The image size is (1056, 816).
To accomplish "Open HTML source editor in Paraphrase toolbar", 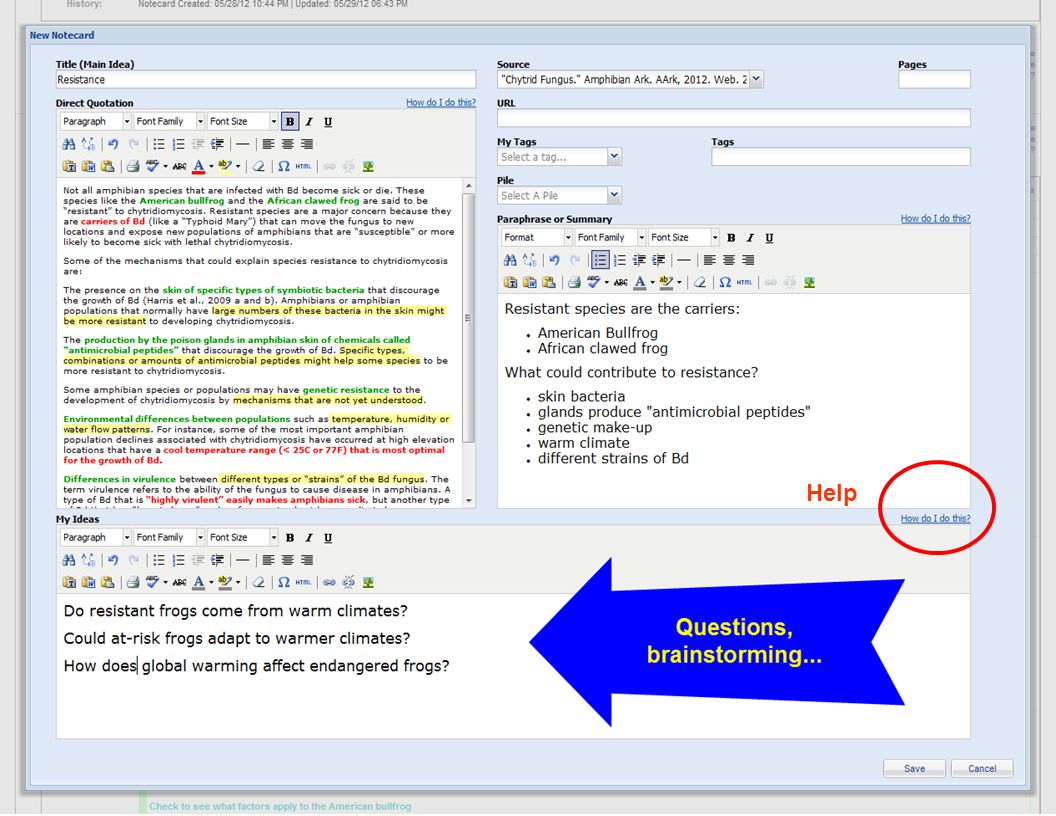I will 744,282.
